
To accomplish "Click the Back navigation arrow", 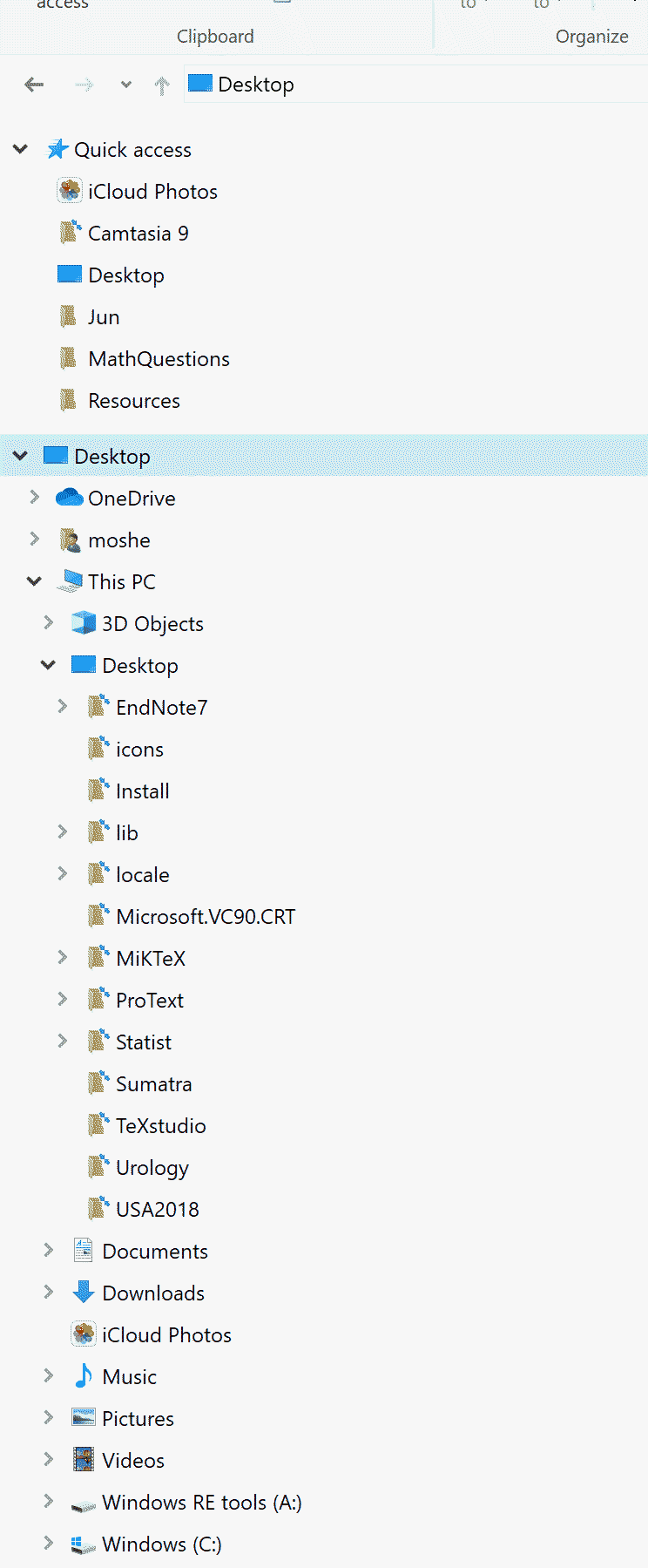I will [34, 85].
